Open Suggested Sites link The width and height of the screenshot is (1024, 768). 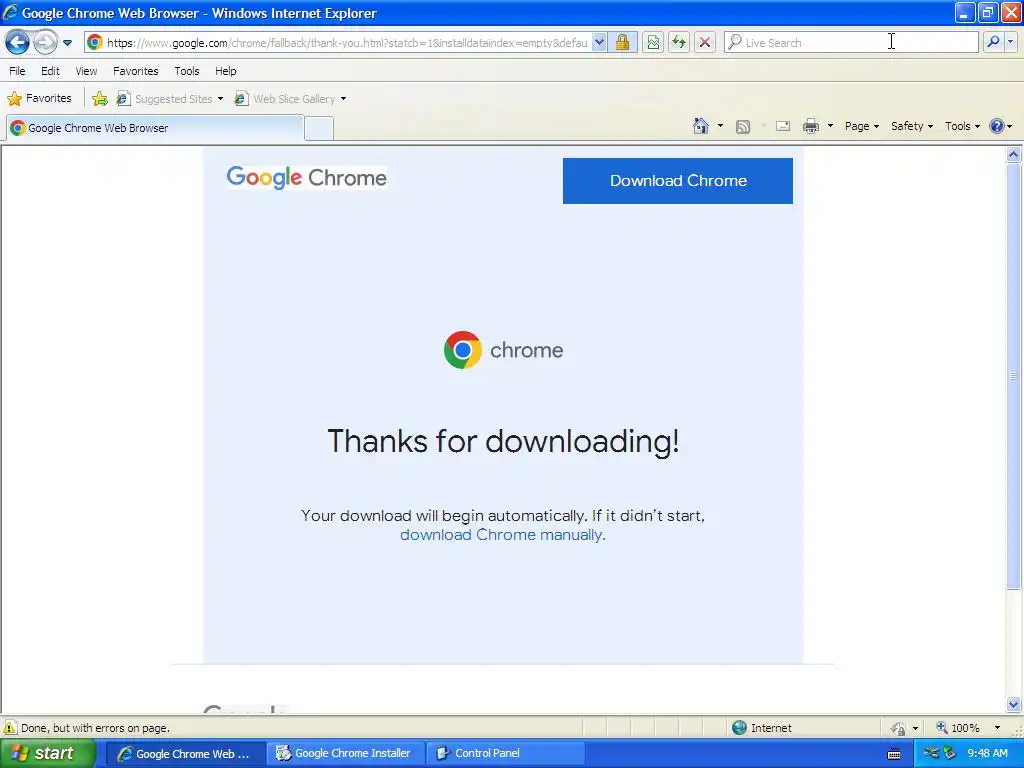[165, 99]
